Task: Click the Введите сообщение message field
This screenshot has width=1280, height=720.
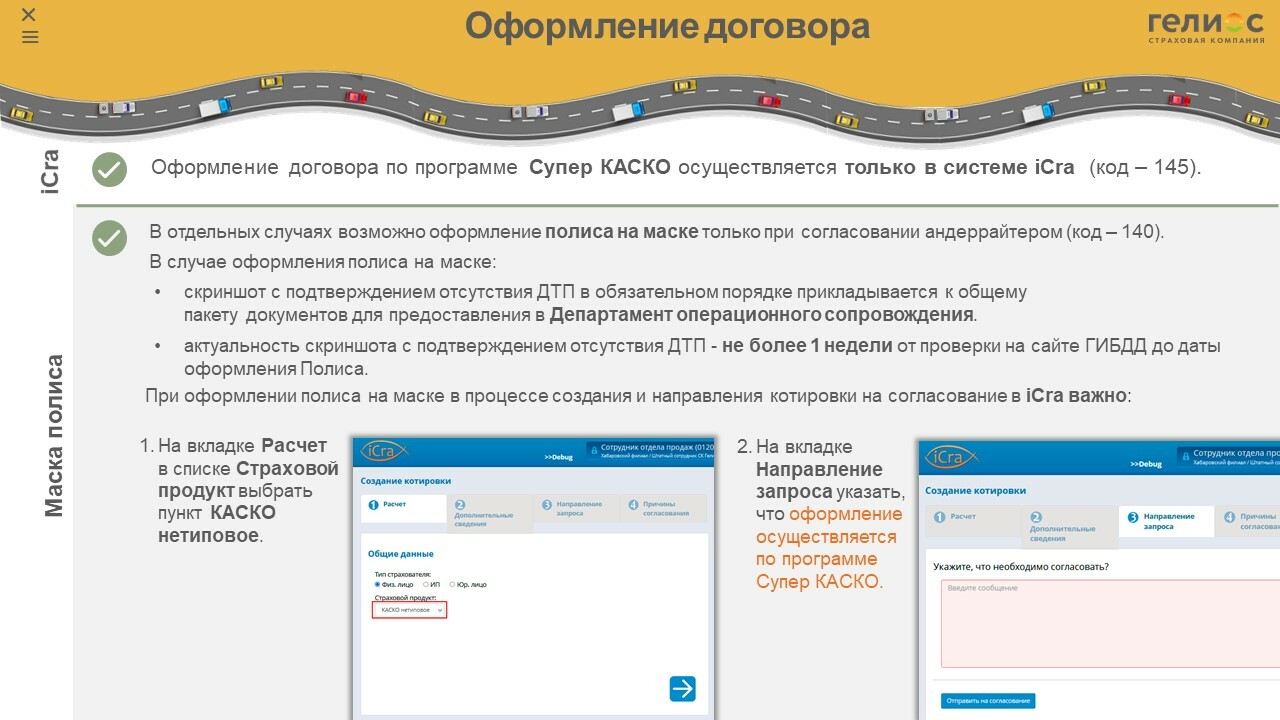Action: click(x=1110, y=623)
